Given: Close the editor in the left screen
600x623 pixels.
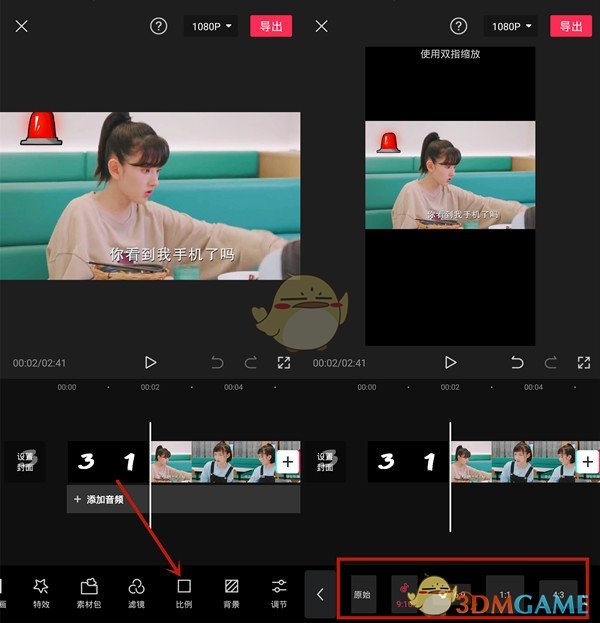Looking at the screenshot, I should point(21,27).
